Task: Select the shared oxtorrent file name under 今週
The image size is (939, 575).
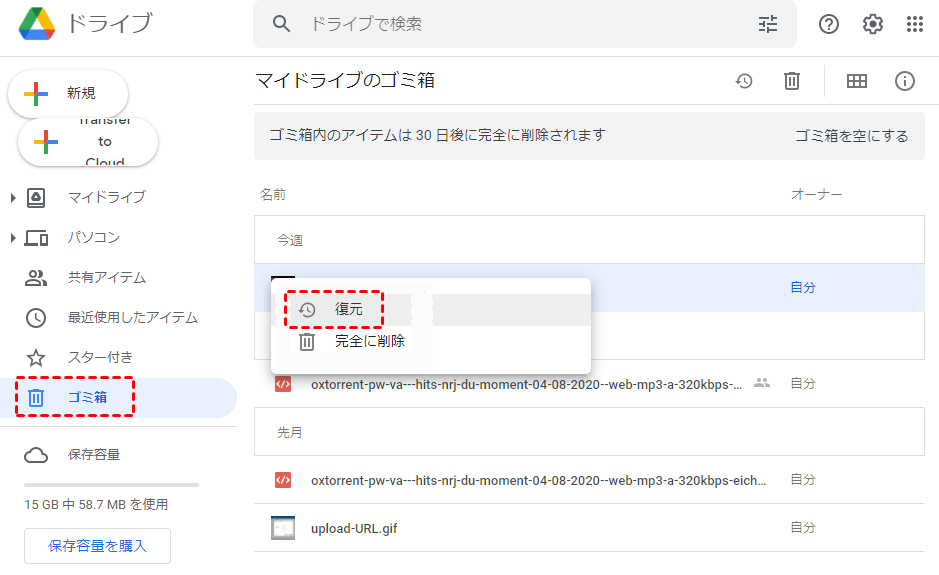Action: [x=526, y=385]
